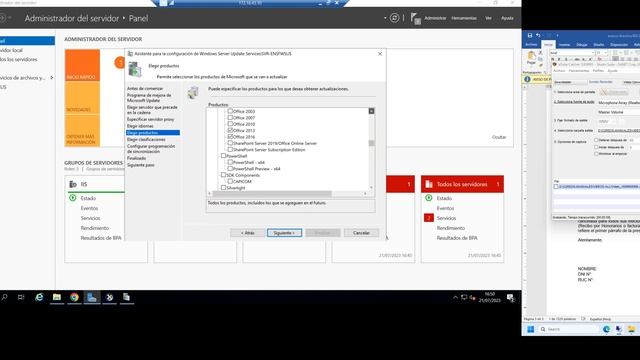Open Ver menu in Server Manager
This screenshot has width=640, height=360.
point(488,18)
